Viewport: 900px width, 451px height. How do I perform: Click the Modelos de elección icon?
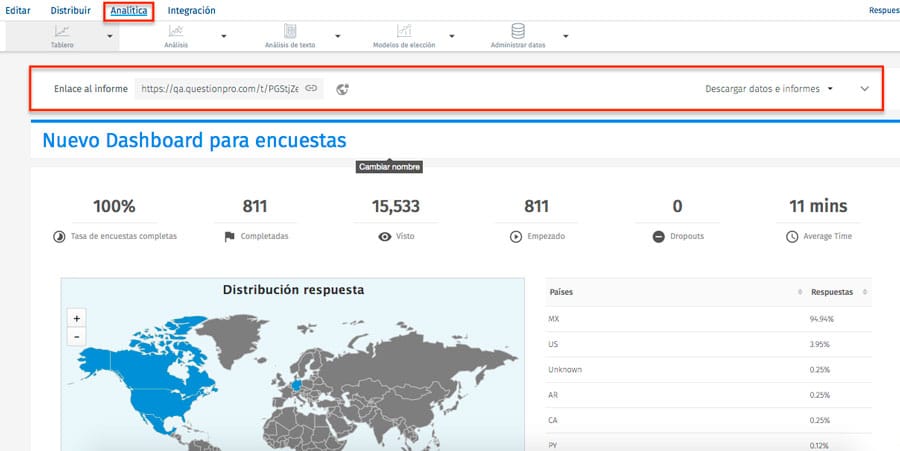[404, 31]
